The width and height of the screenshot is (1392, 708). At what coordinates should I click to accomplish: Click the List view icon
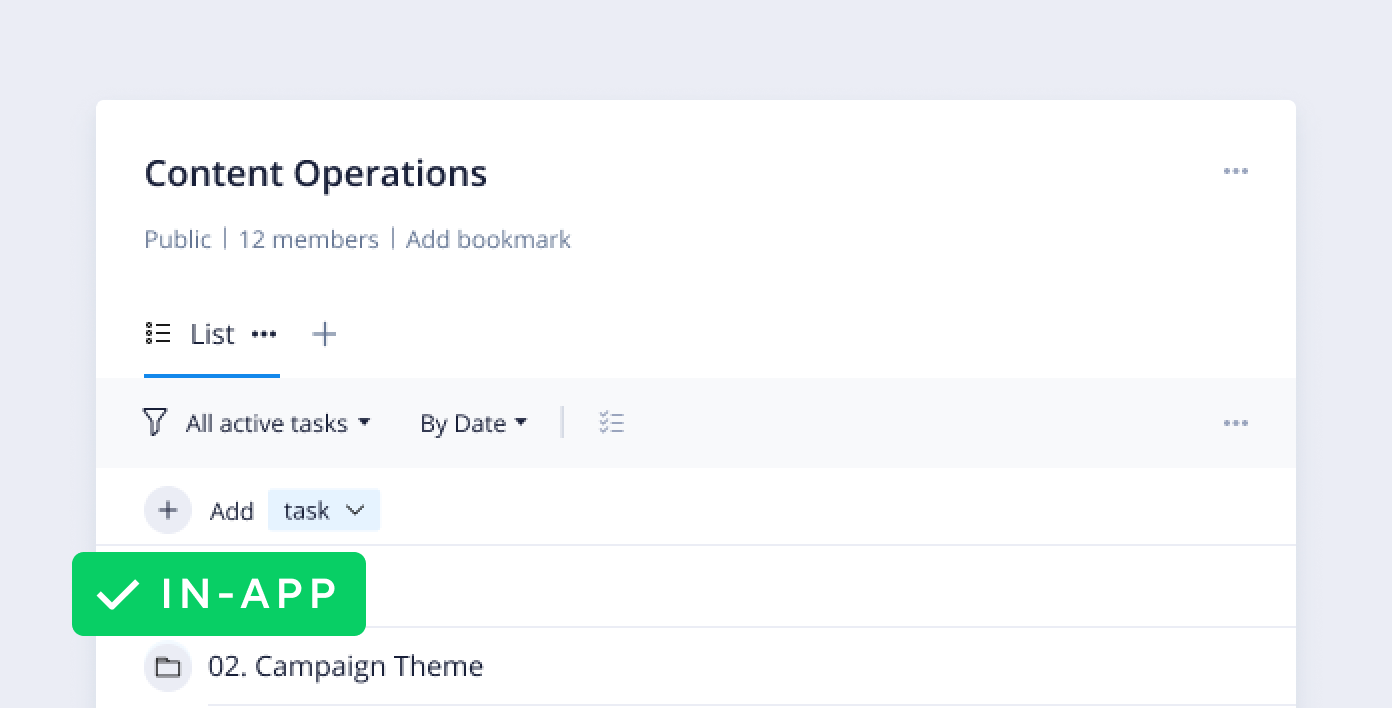pos(158,333)
